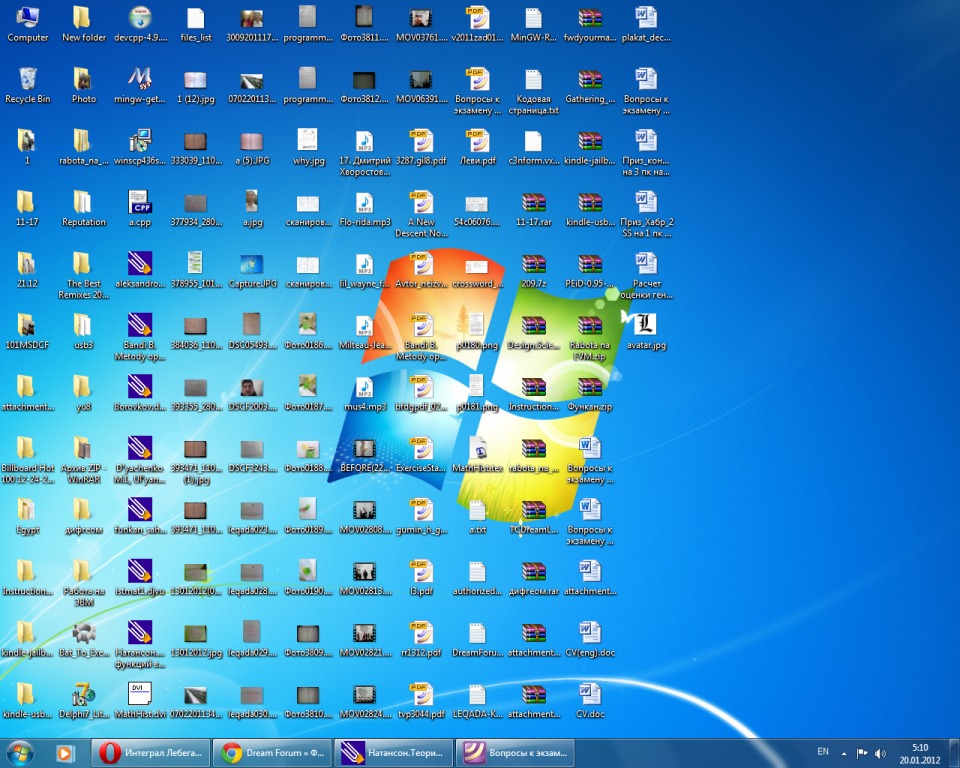Select the Кодовая страница.txt file
Image resolution: width=960 pixels, height=768 pixels.
pos(534,91)
